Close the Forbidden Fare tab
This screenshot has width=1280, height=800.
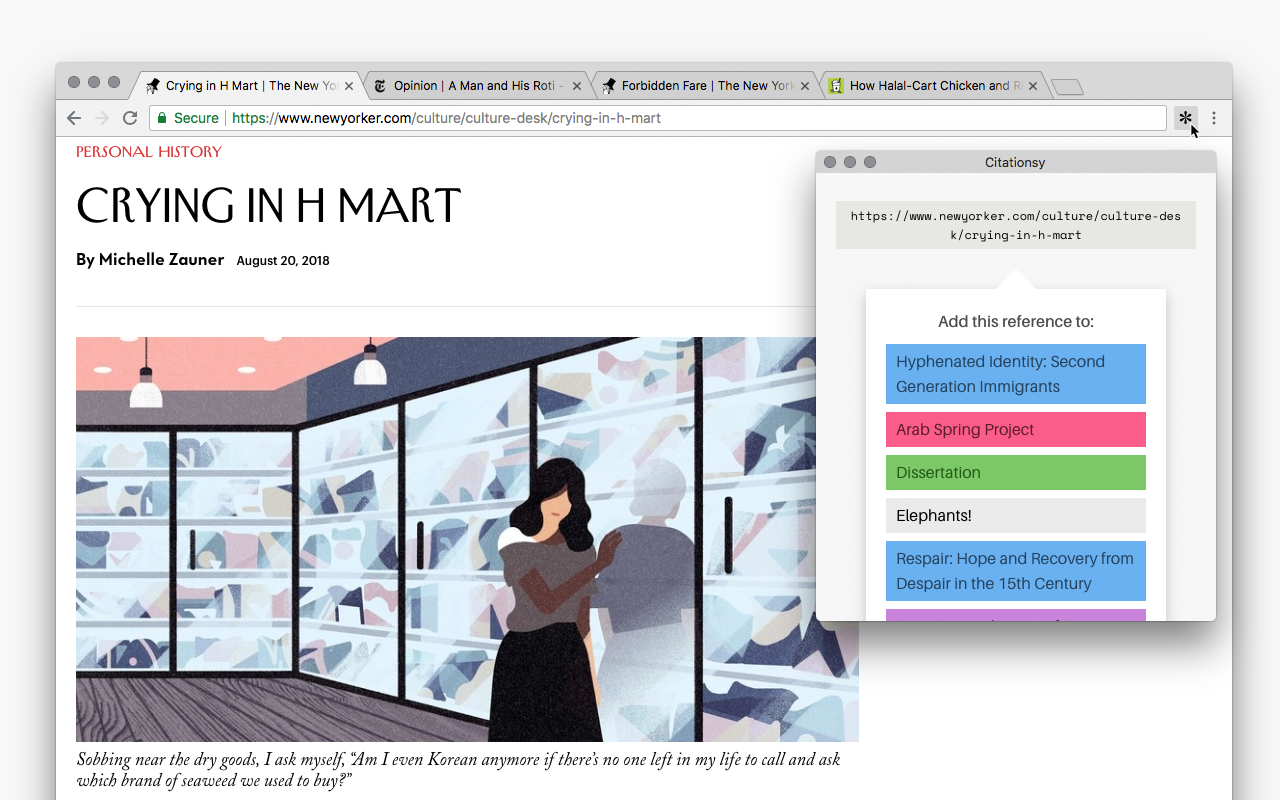click(x=805, y=86)
